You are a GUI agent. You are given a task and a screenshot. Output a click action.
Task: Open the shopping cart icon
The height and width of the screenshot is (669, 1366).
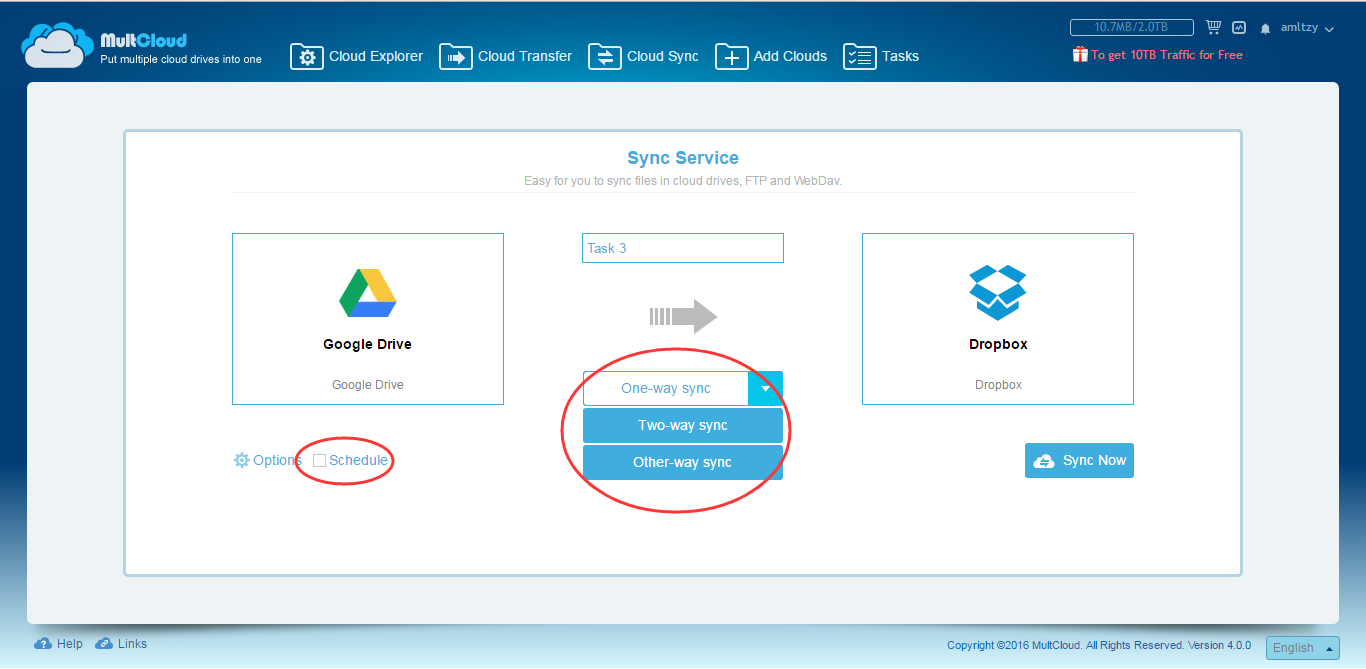[x=1214, y=28]
